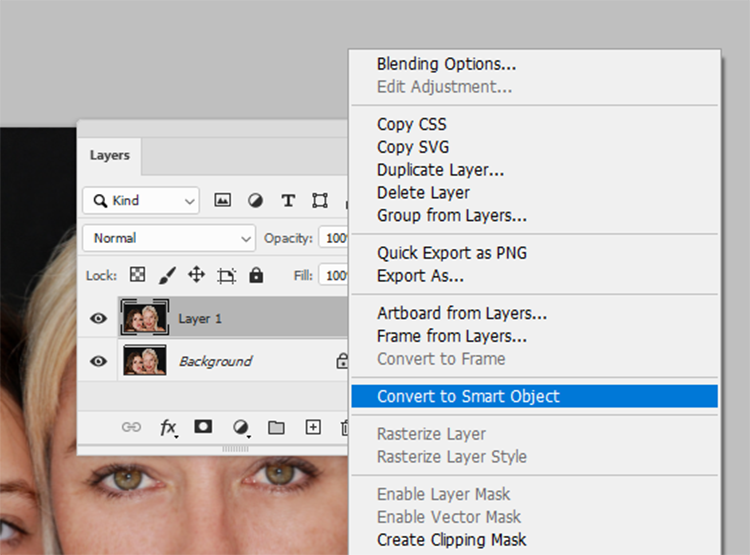Choose Copy CSS menu item

[411, 124]
